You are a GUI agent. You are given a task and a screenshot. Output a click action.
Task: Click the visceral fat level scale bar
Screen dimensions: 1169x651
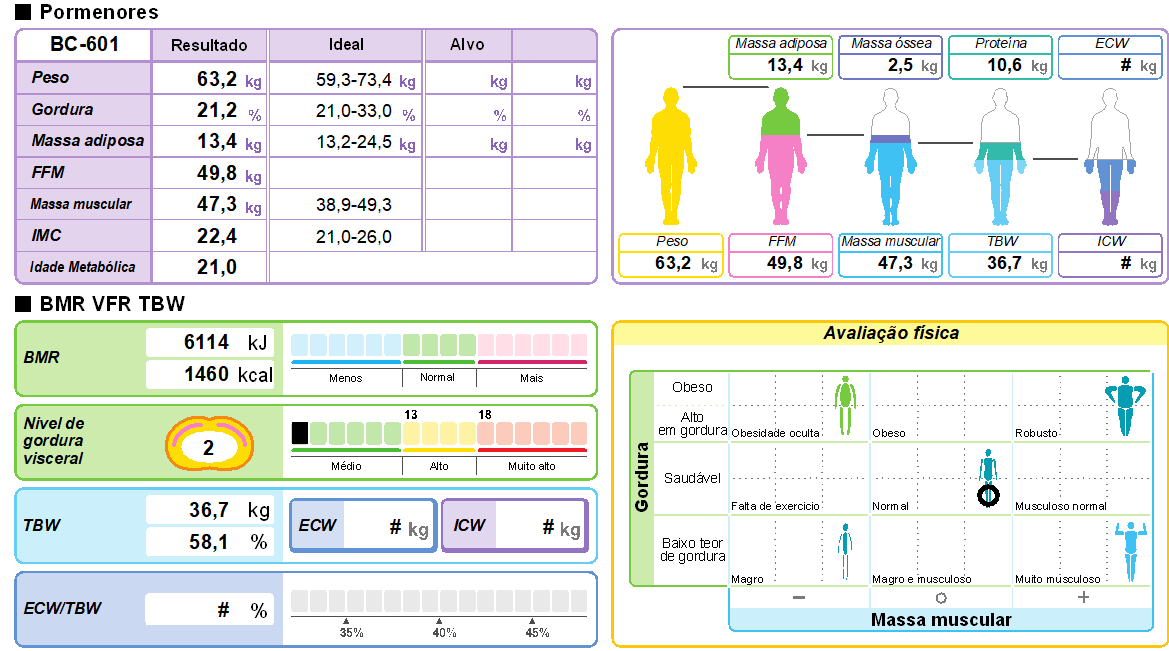(x=438, y=439)
